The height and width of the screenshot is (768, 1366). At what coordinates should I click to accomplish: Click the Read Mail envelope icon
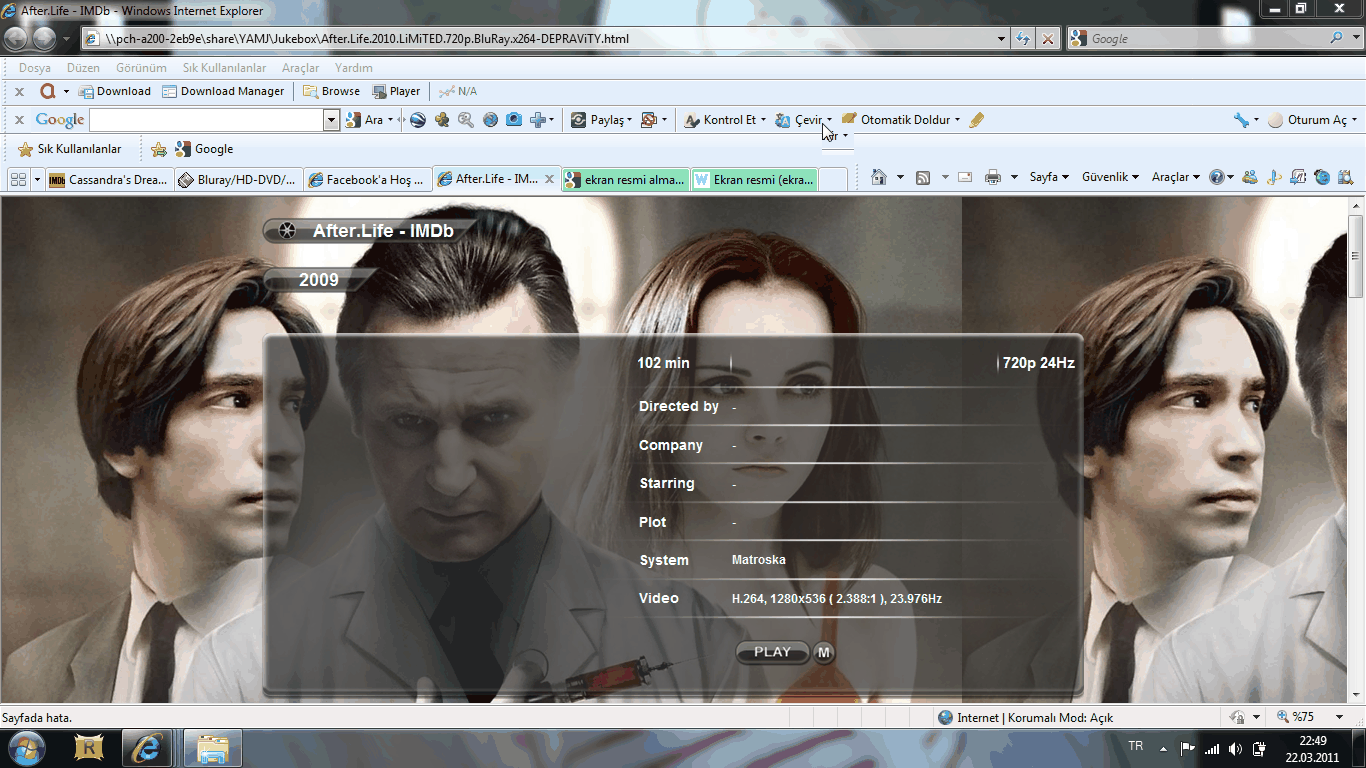tap(965, 177)
